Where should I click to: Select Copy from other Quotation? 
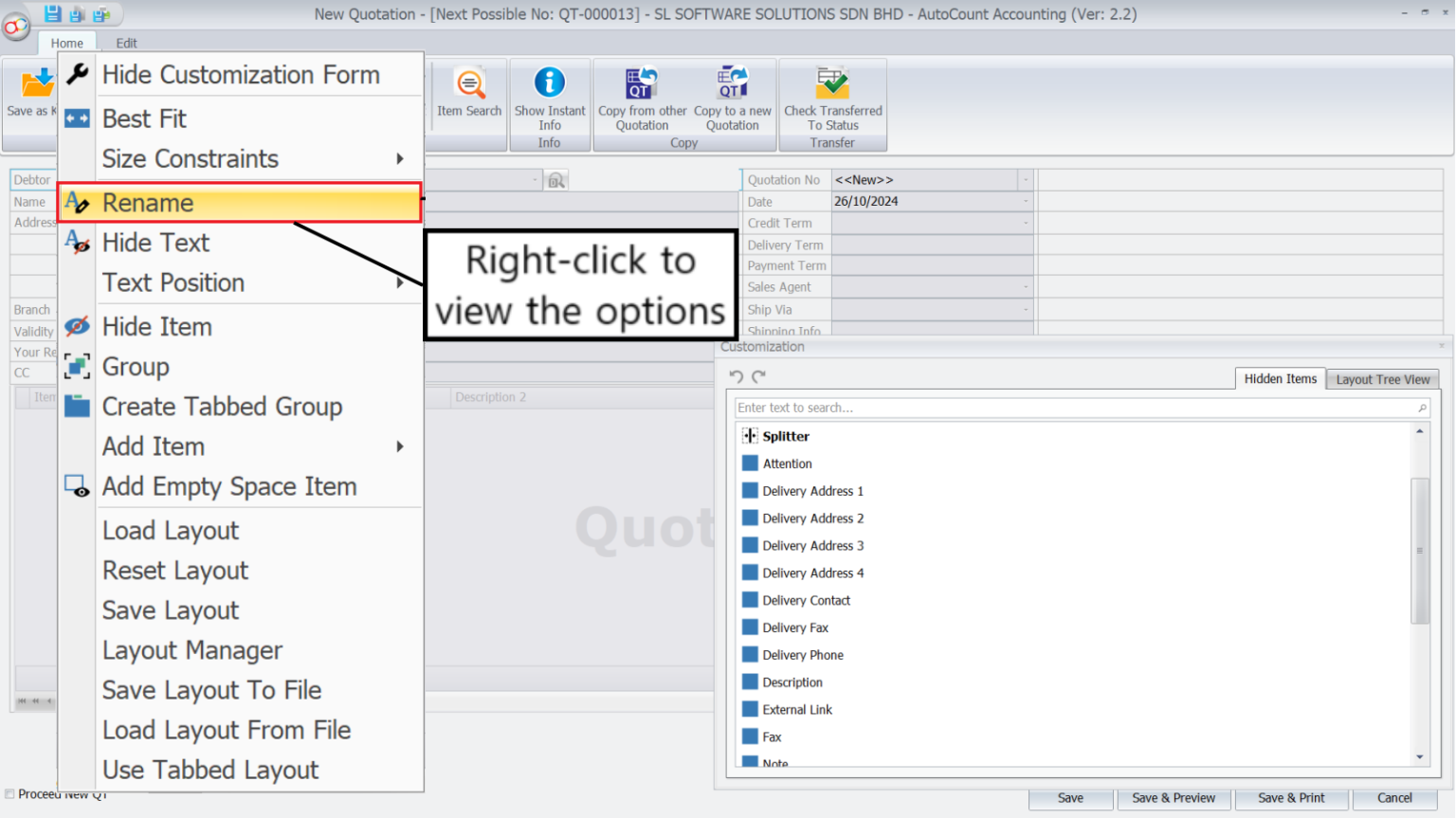click(642, 99)
